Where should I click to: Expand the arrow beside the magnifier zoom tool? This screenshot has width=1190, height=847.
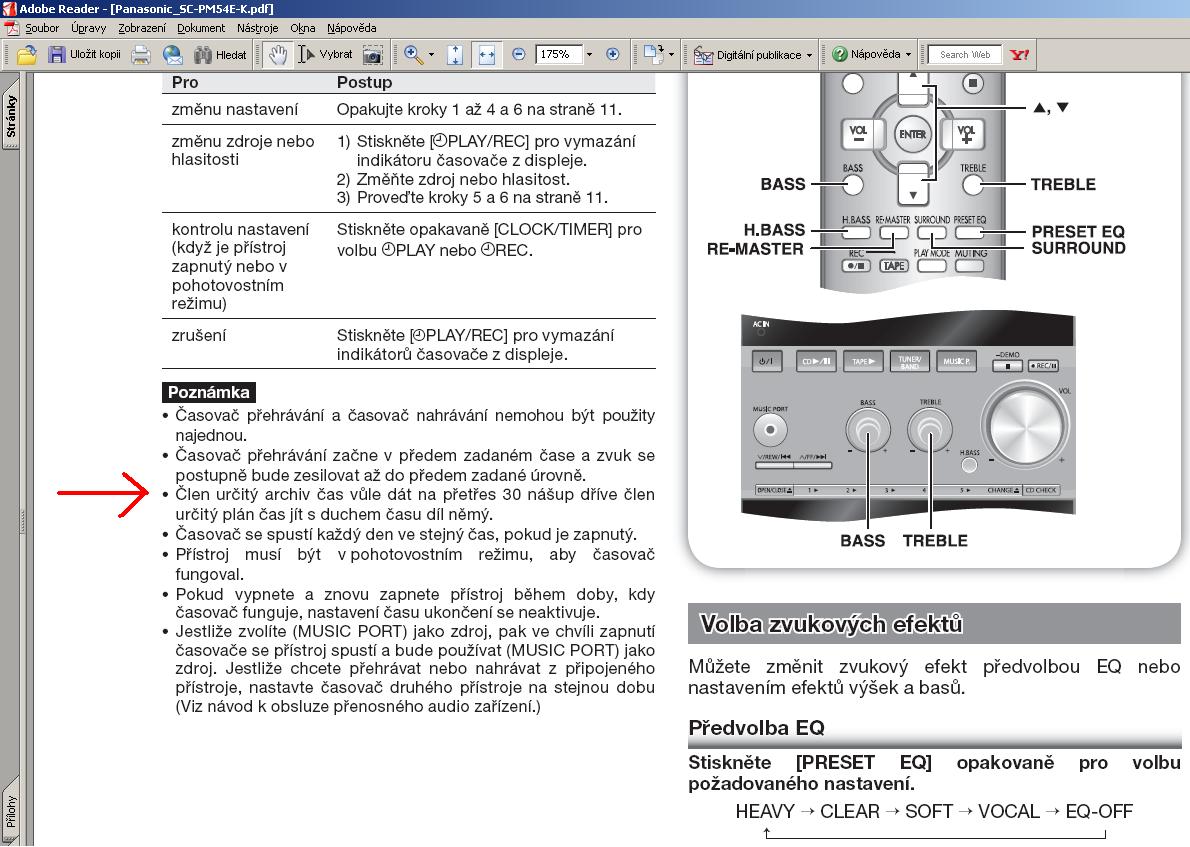tap(431, 55)
